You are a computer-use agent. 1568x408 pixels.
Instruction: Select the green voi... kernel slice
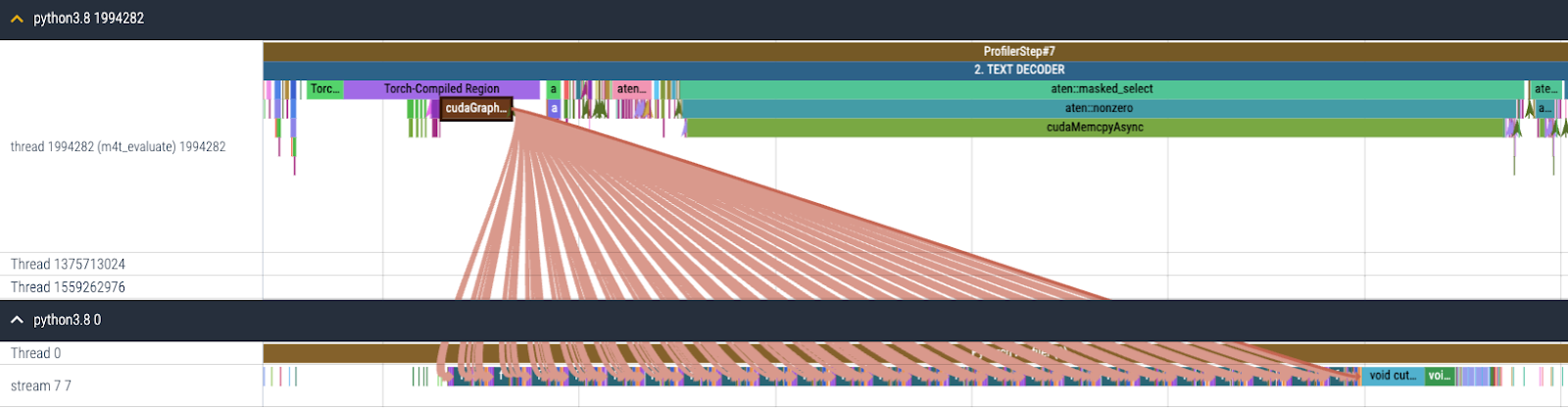pyautogui.click(x=1439, y=376)
